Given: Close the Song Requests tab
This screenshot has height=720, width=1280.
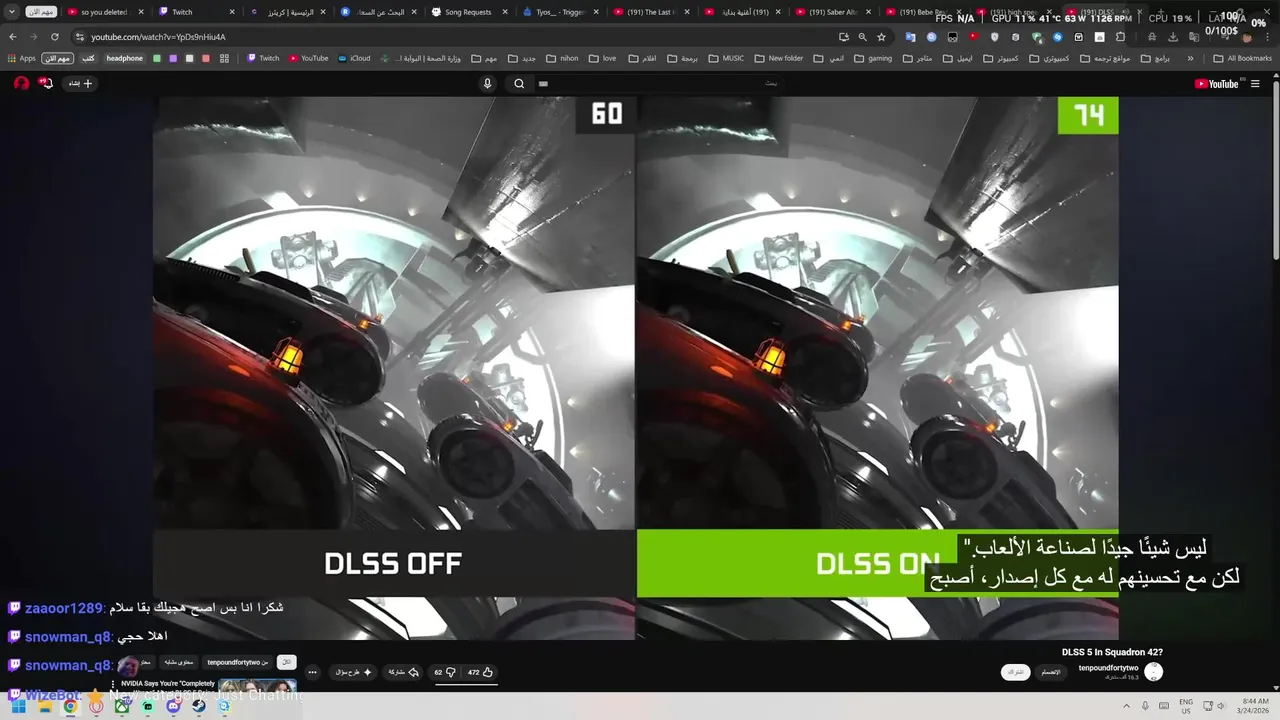Looking at the screenshot, I should click(505, 12).
